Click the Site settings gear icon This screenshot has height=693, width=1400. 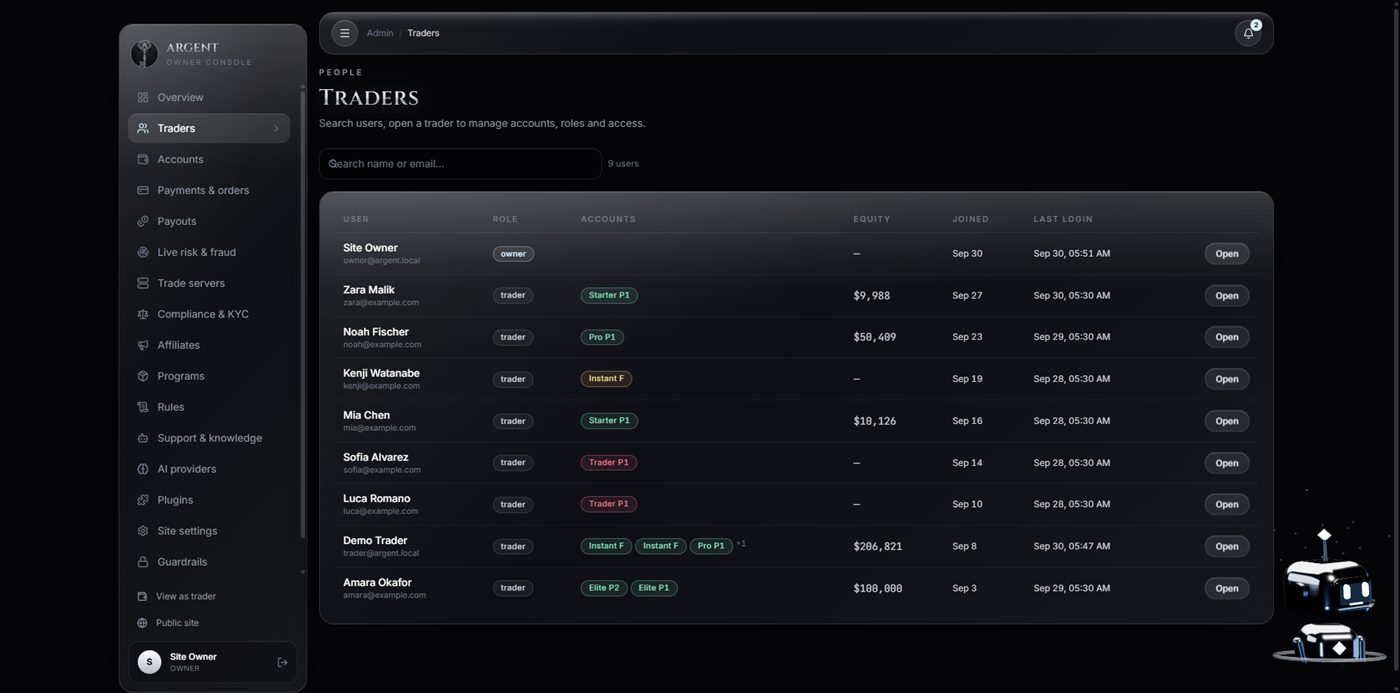tap(143, 531)
